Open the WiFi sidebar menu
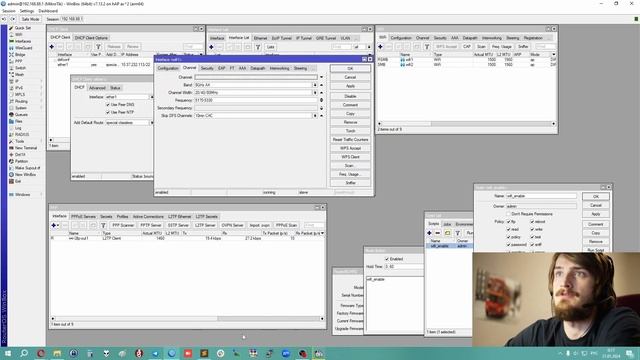 tap(18, 35)
